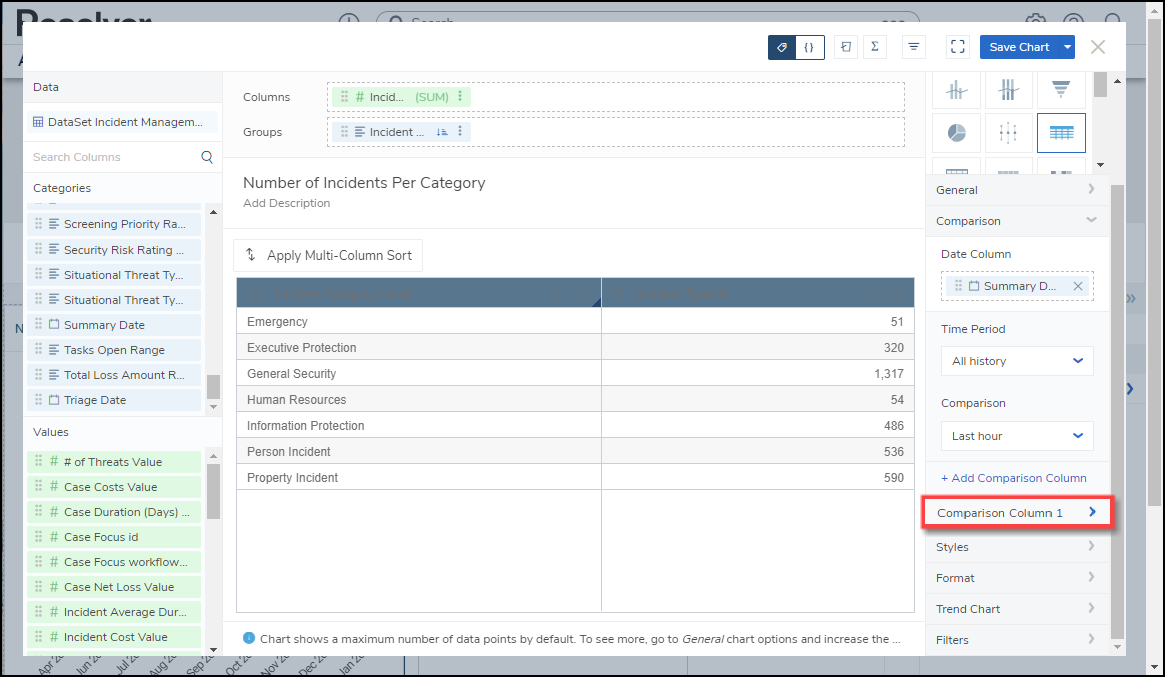Click the Save Chart button
This screenshot has height=677, width=1165.
click(1018, 47)
